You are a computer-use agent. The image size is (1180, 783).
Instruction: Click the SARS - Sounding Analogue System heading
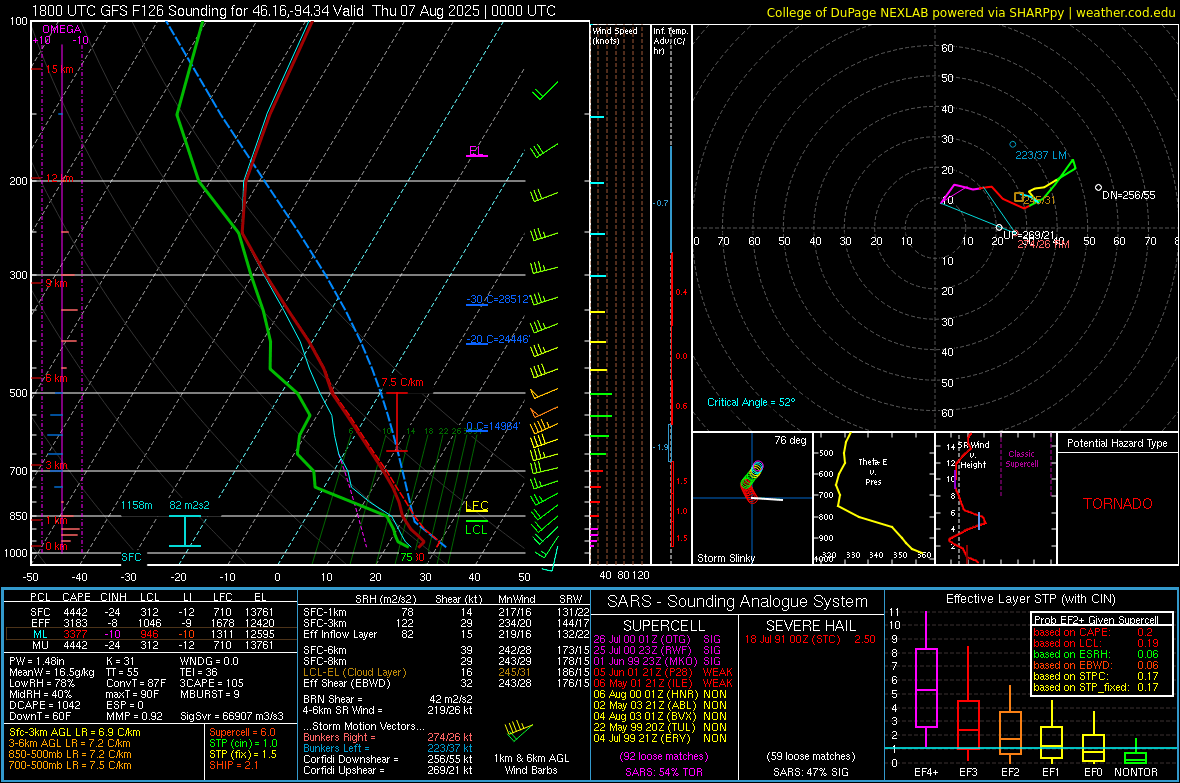[x=738, y=602]
